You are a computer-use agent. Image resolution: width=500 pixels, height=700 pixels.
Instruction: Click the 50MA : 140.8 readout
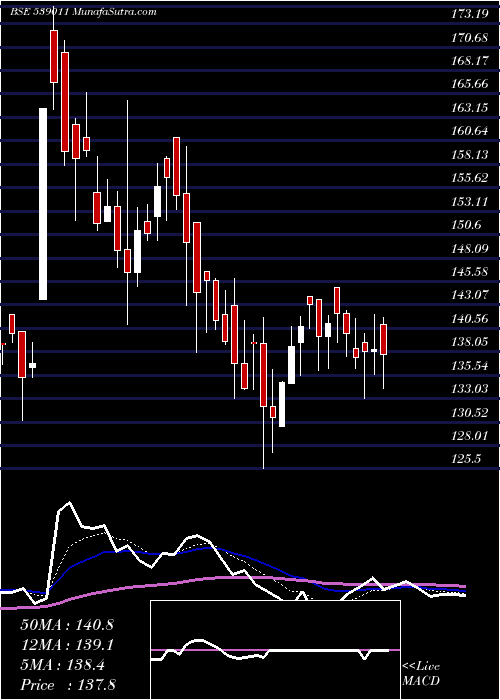67,625
